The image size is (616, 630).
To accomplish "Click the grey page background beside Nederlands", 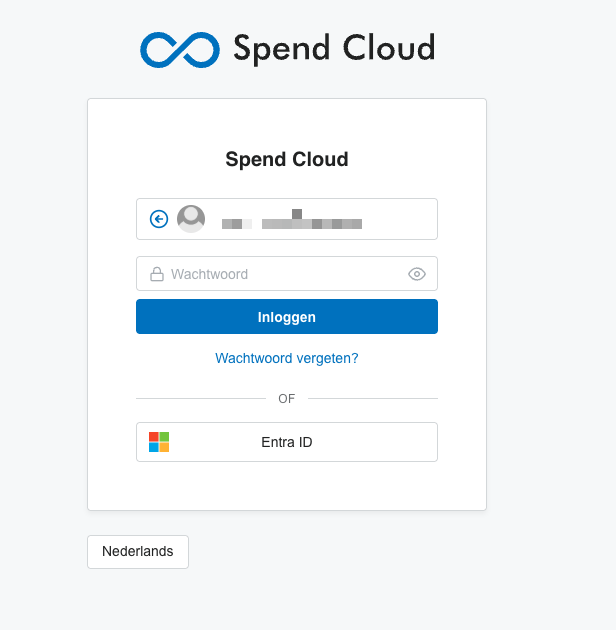I will [342, 552].
